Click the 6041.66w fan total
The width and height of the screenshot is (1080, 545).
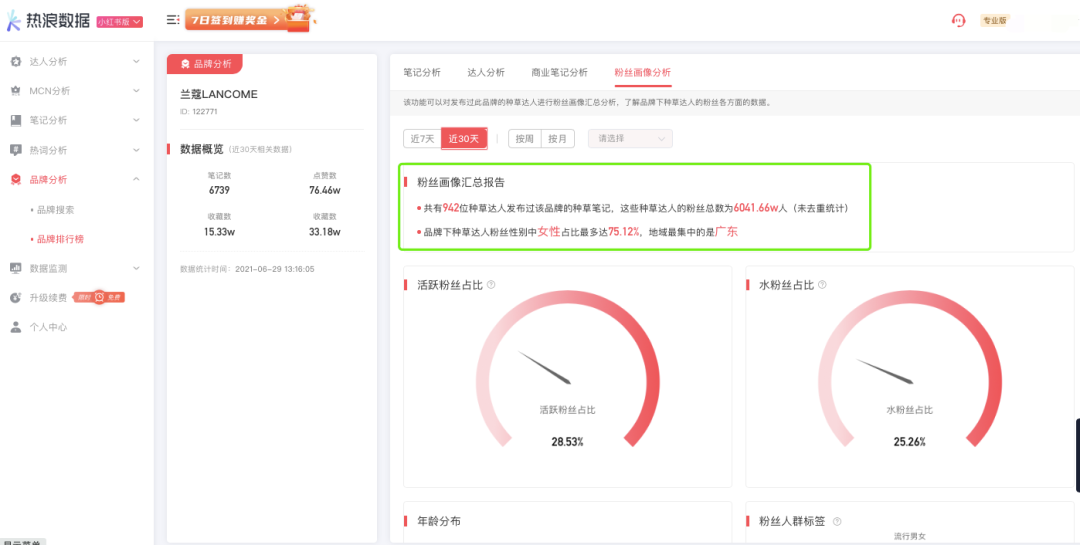(756, 207)
